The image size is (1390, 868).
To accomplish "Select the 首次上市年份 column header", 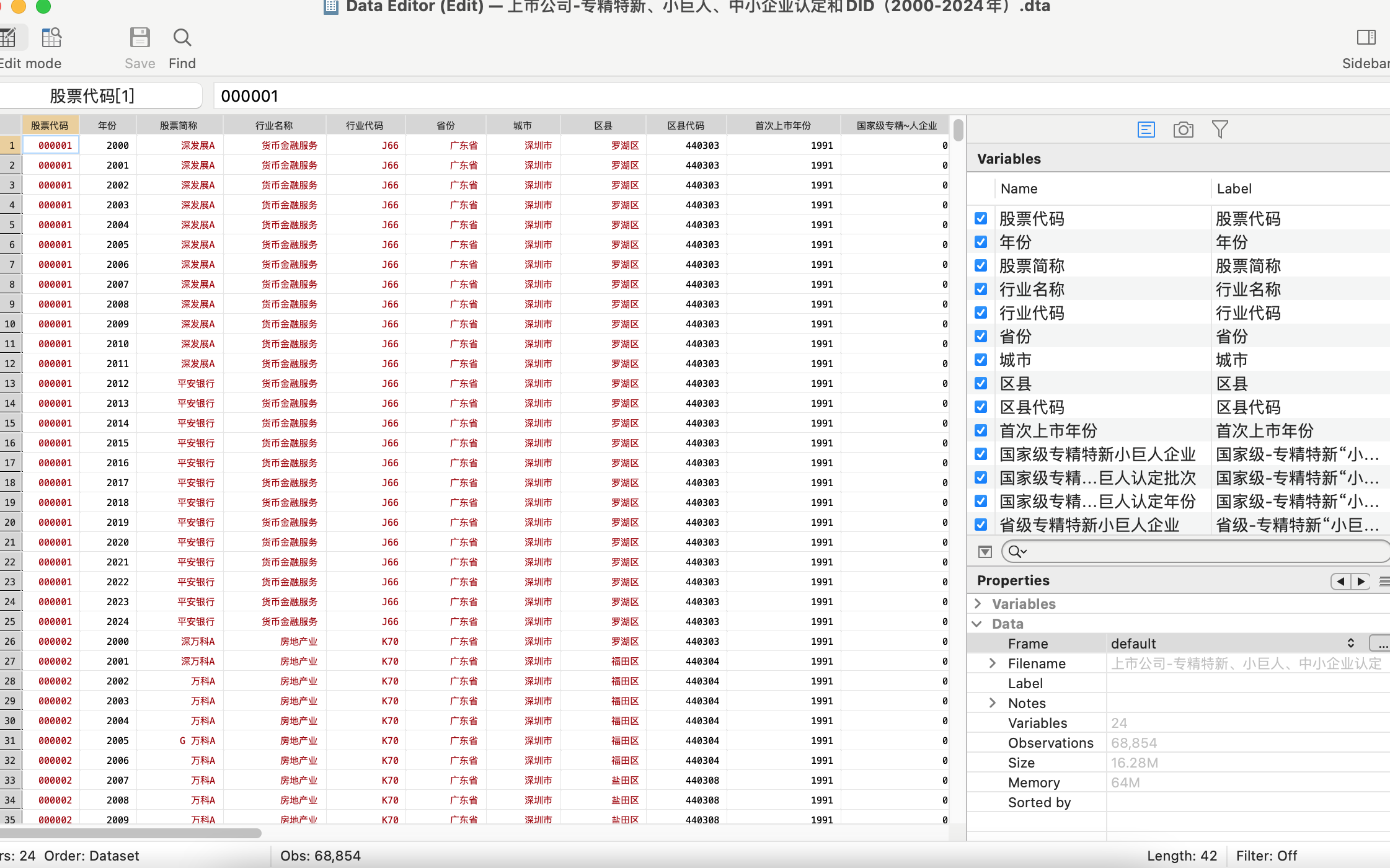I will tap(782, 125).
